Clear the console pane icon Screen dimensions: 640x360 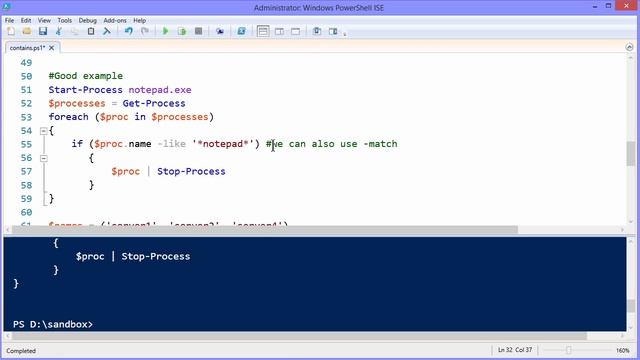point(107,31)
